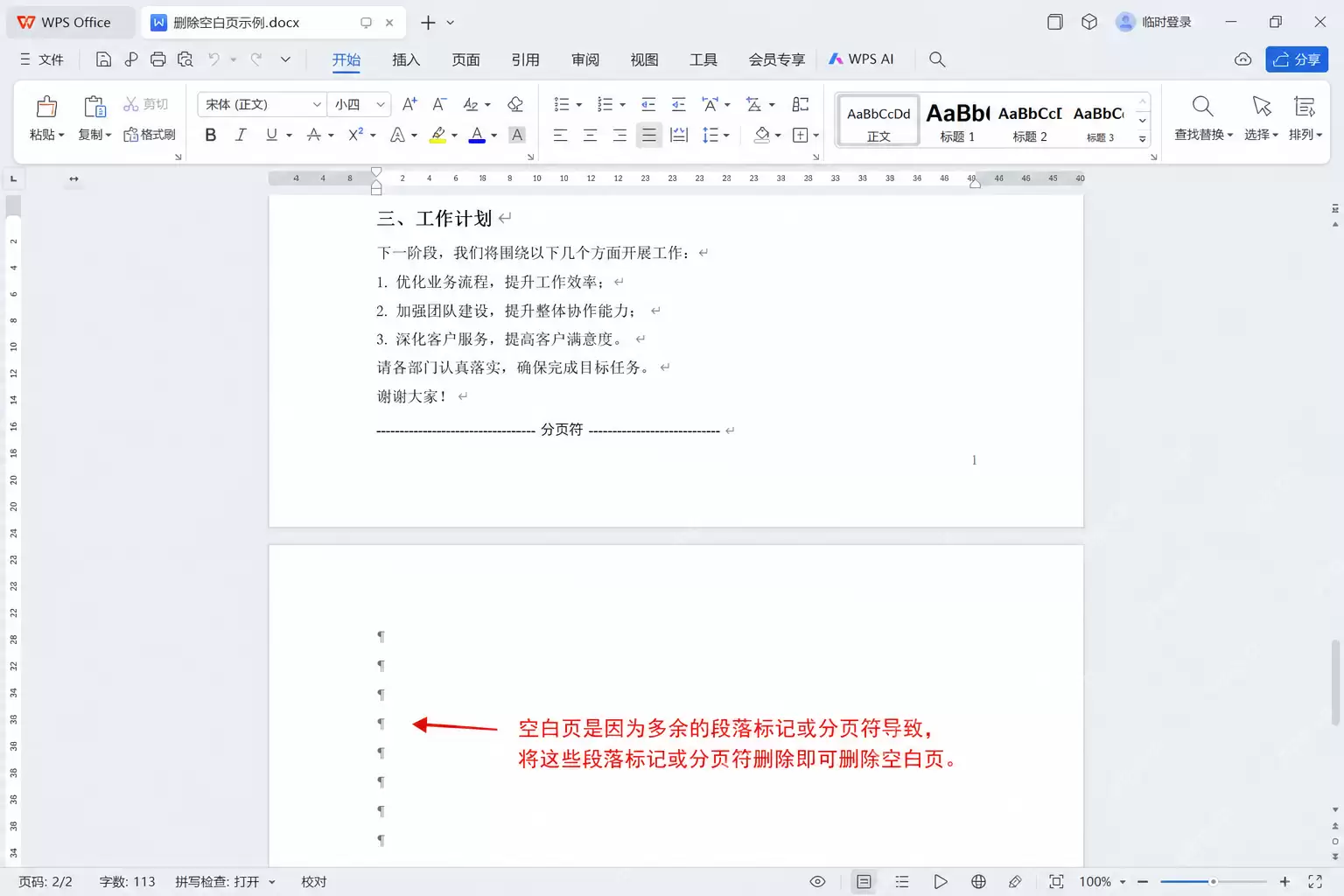Toggle Underline formatting

(271, 135)
